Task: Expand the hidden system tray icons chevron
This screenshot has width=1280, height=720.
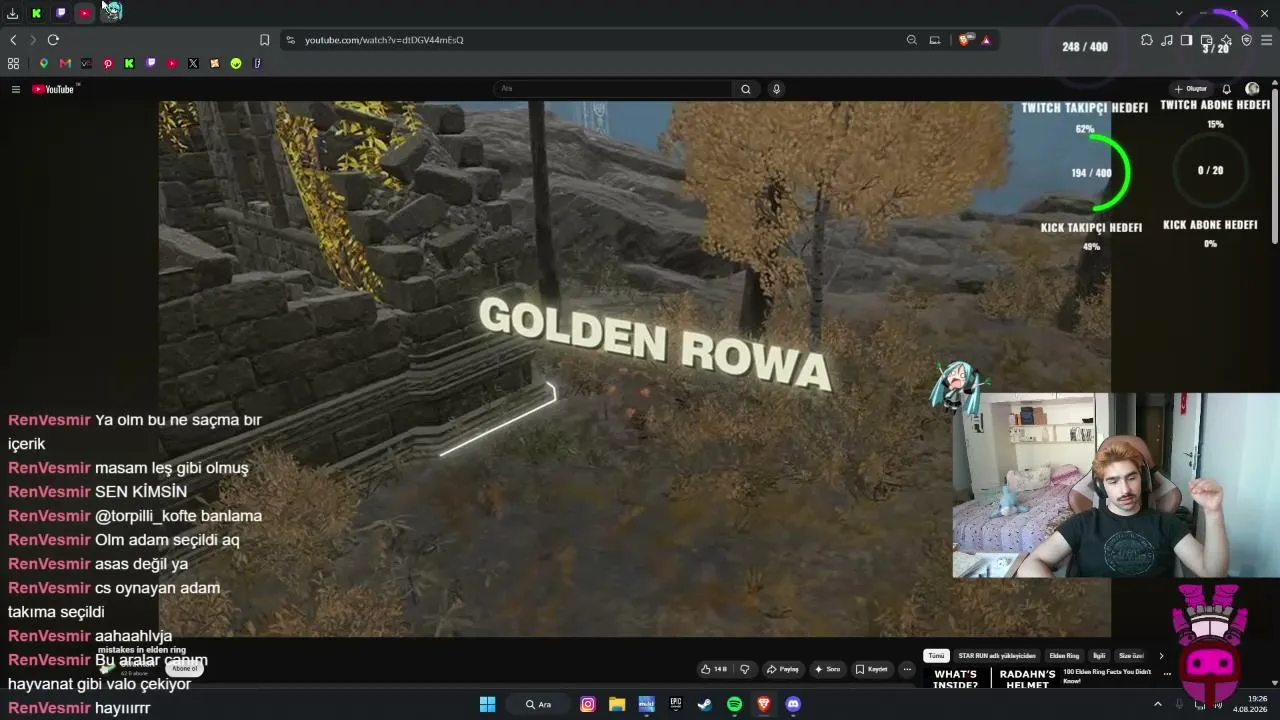Action: (x=1158, y=704)
